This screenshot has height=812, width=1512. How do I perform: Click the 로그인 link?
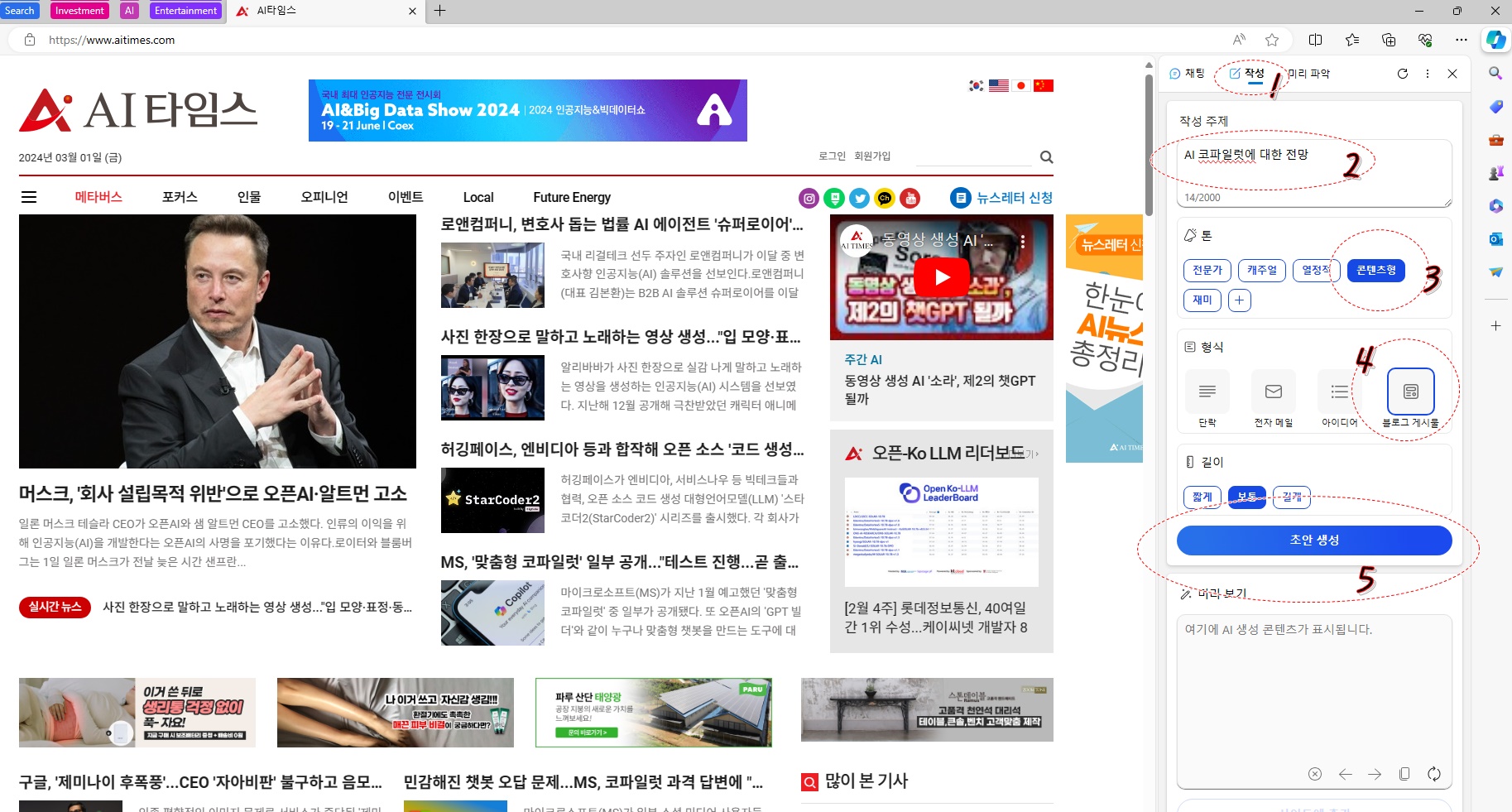(832, 156)
